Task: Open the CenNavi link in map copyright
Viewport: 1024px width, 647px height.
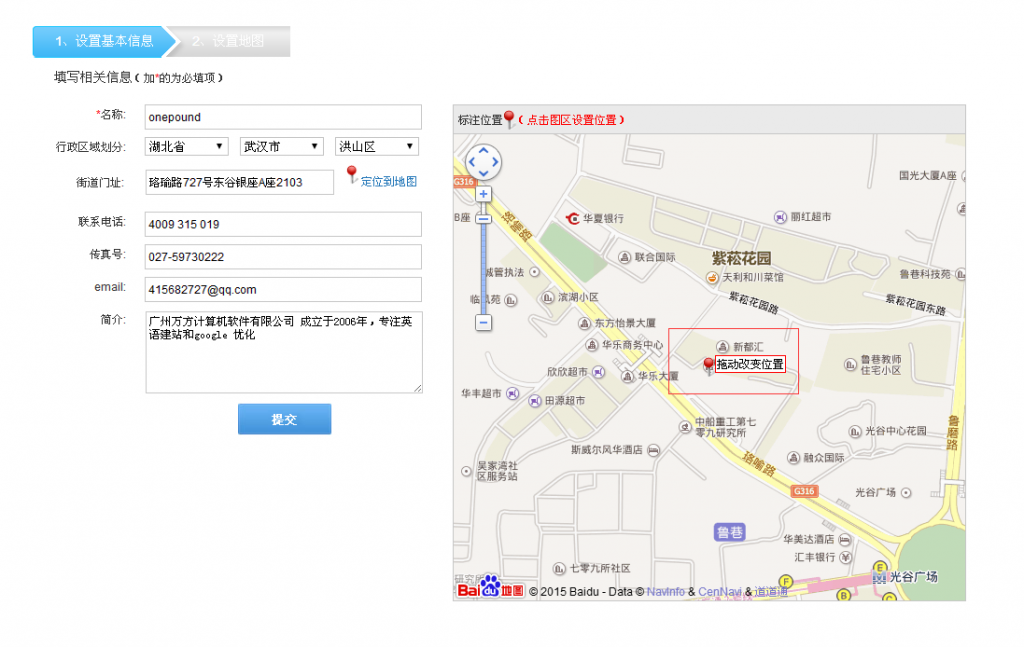Action: point(720,592)
